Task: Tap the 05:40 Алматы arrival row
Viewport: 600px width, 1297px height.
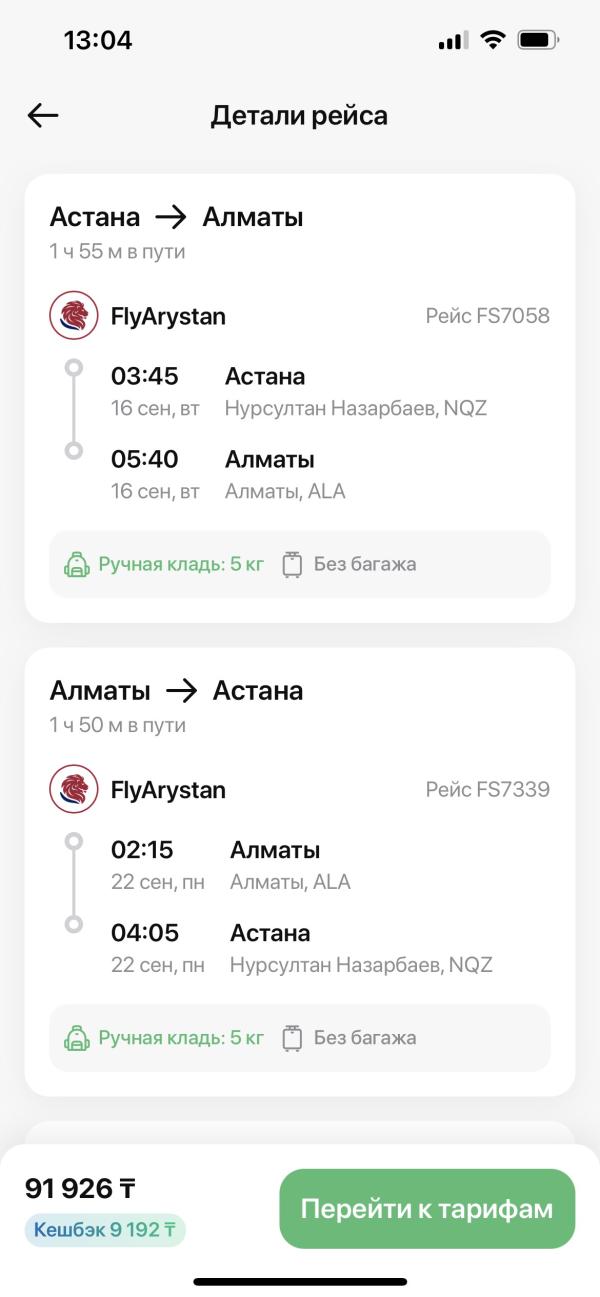Action: pyautogui.click(x=228, y=474)
